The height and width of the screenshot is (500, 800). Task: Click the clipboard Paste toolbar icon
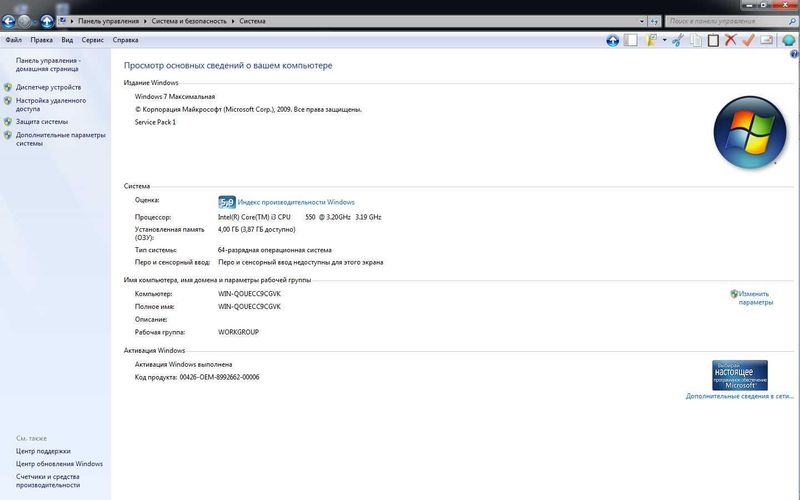pos(713,40)
